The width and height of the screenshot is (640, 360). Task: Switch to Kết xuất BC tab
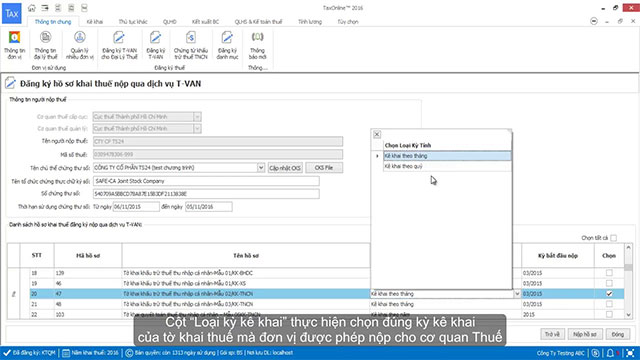click(205, 22)
